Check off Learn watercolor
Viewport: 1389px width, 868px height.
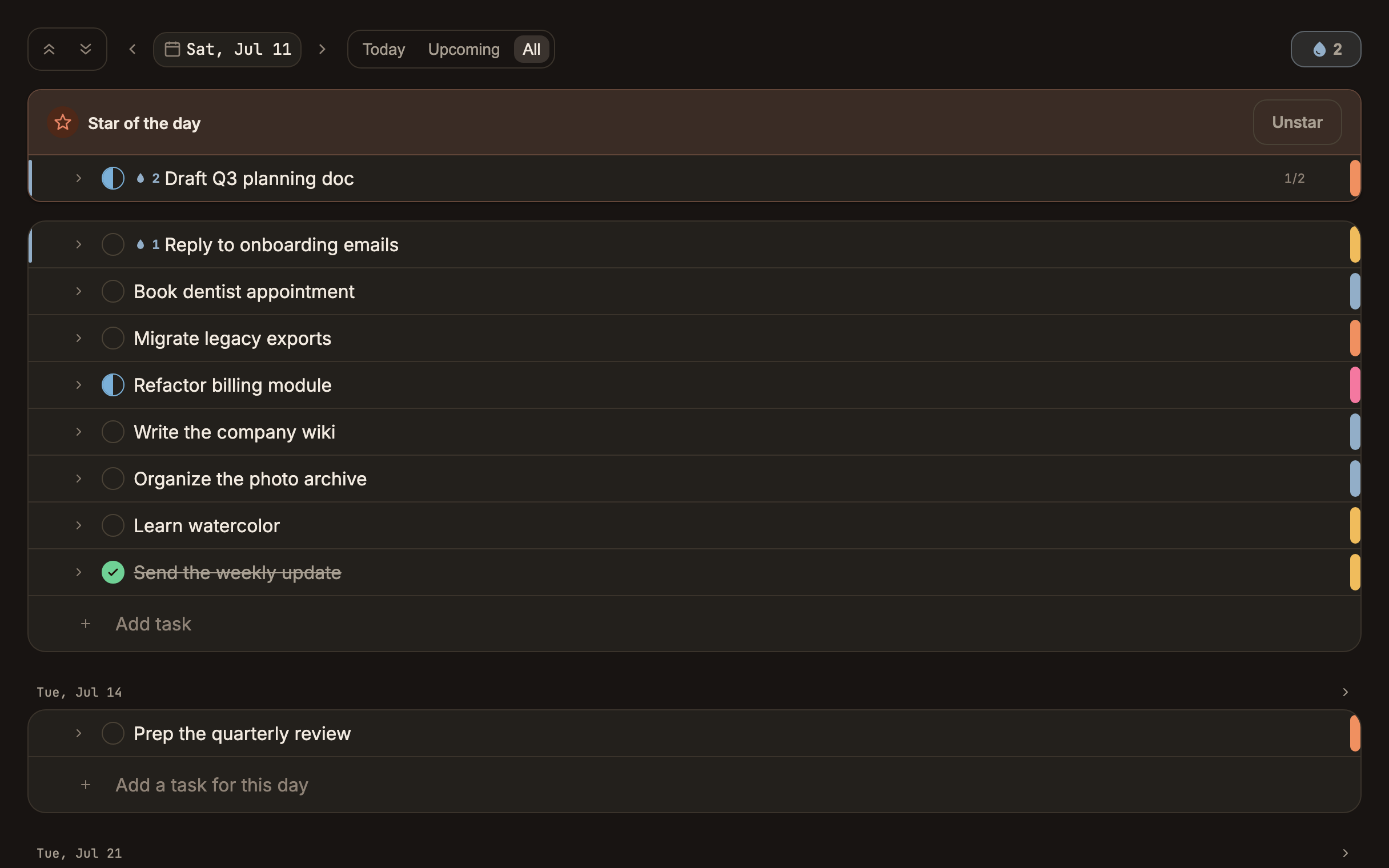click(113, 525)
